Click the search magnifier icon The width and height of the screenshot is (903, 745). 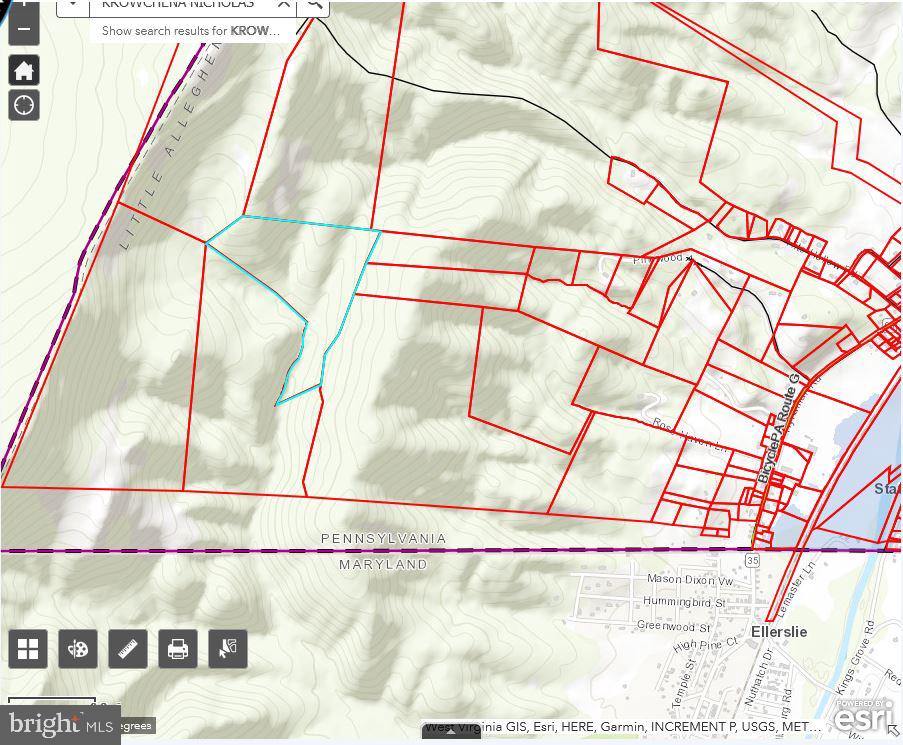[x=314, y=4]
